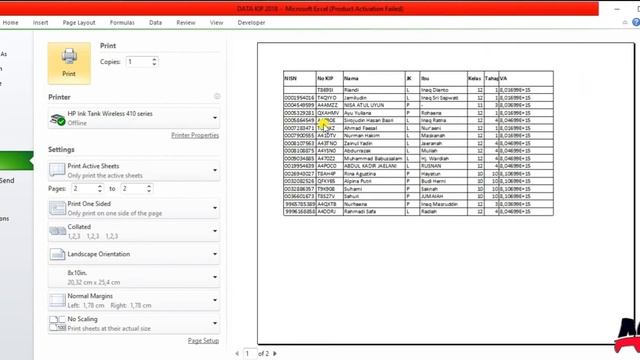640x360 pixels.
Task: Adjust the Pages to stepper arrows
Action: pyautogui.click(x=149, y=189)
